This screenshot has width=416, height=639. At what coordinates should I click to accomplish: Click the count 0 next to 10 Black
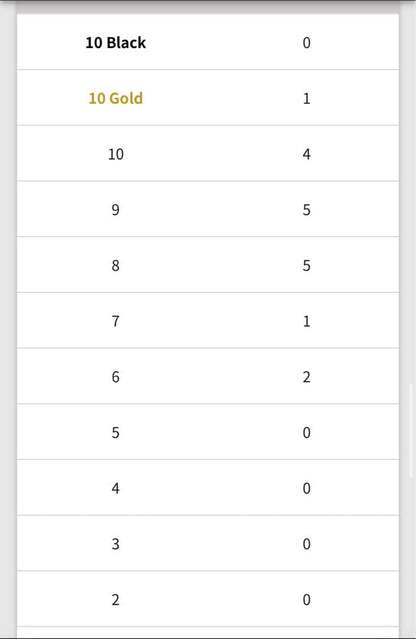click(306, 42)
